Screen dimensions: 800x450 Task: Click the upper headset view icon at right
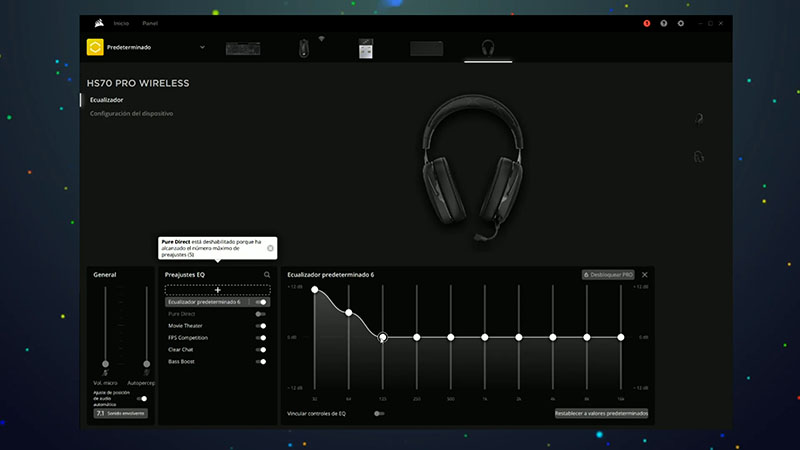coord(699,119)
